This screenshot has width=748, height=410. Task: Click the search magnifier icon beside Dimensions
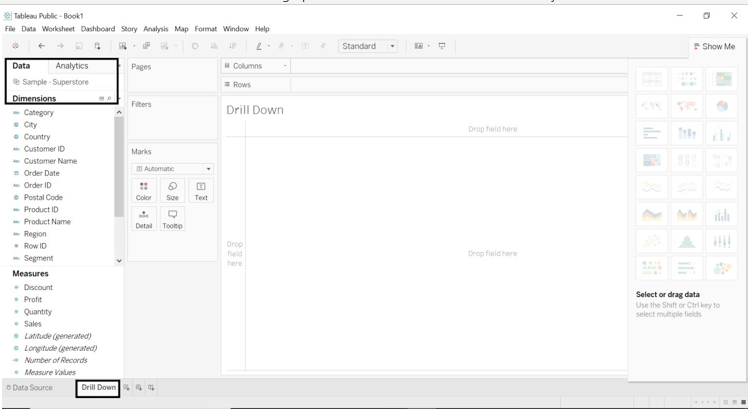click(109, 98)
